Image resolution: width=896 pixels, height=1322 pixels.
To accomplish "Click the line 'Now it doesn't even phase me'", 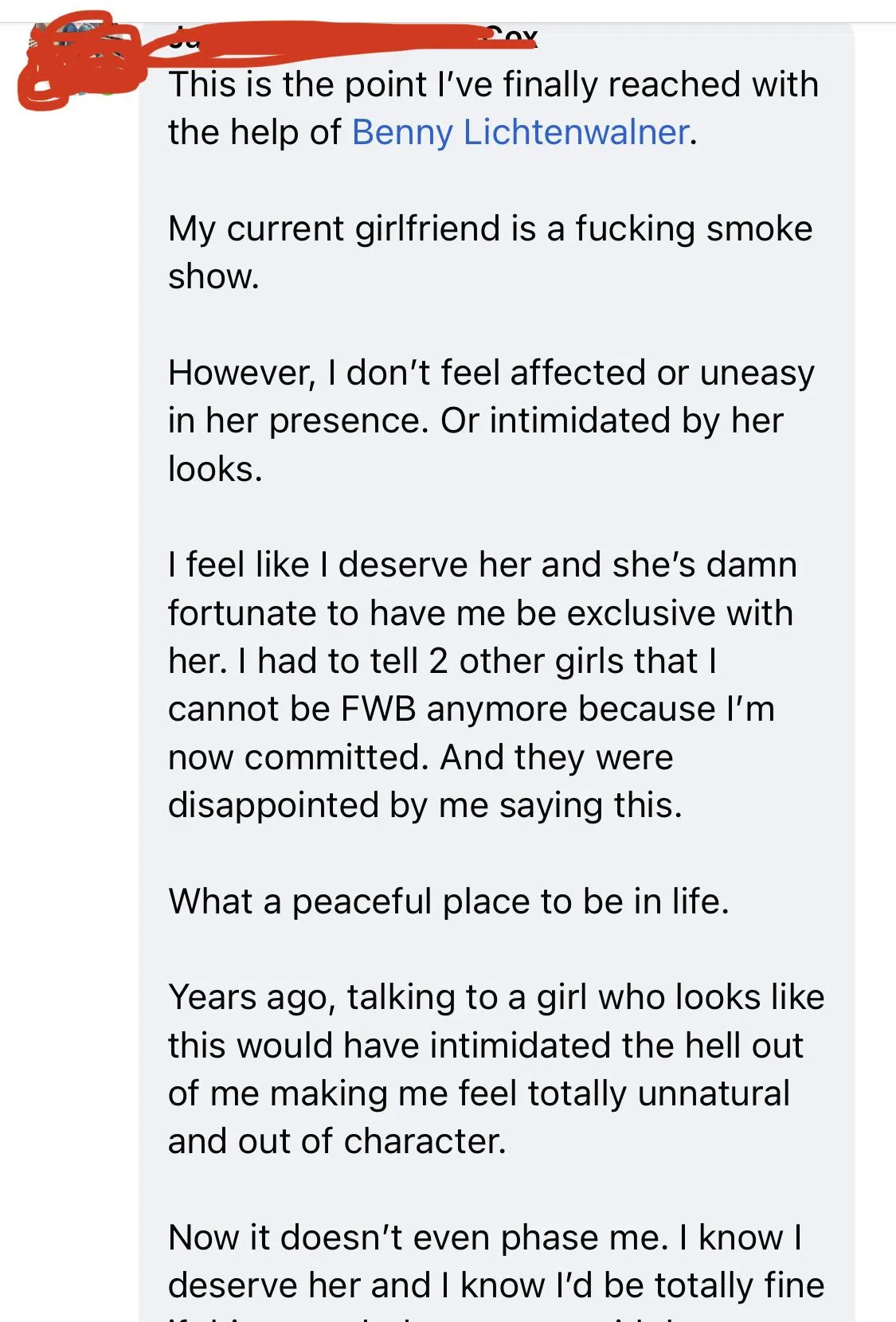I will [485, 1238].
